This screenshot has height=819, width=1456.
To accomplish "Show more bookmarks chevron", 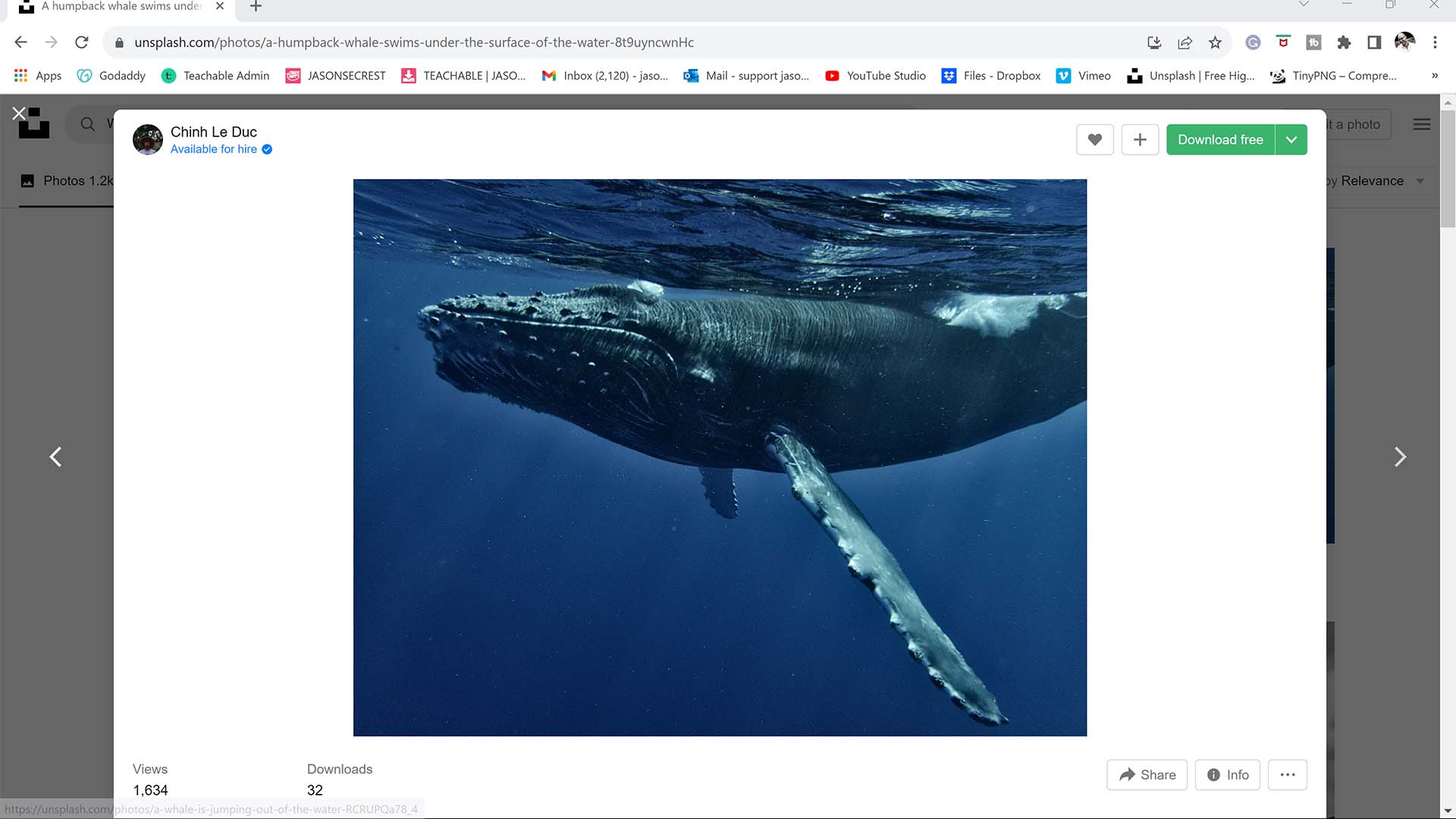I will click(x=1434, y=76).
